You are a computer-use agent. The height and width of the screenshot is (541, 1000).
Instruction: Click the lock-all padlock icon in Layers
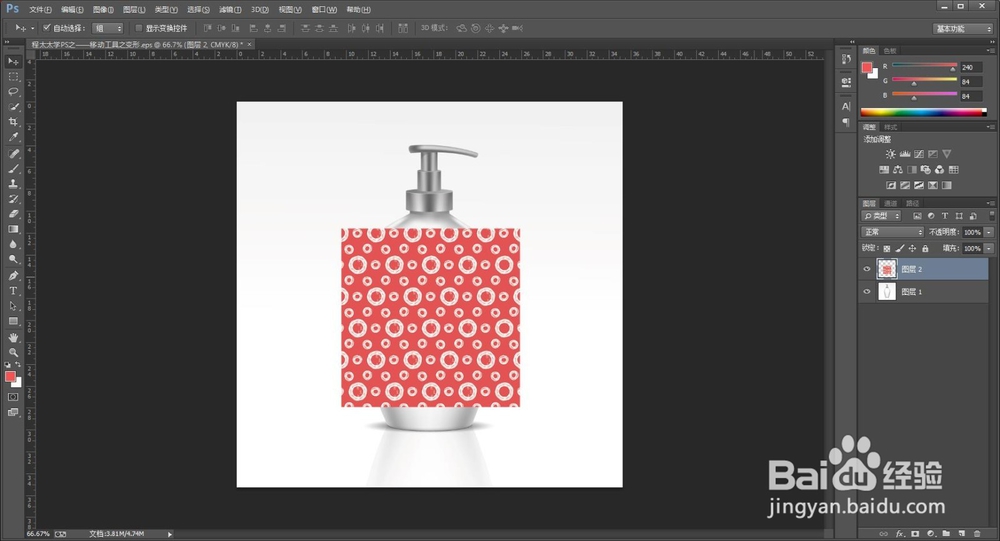click(x=926, y=248)
